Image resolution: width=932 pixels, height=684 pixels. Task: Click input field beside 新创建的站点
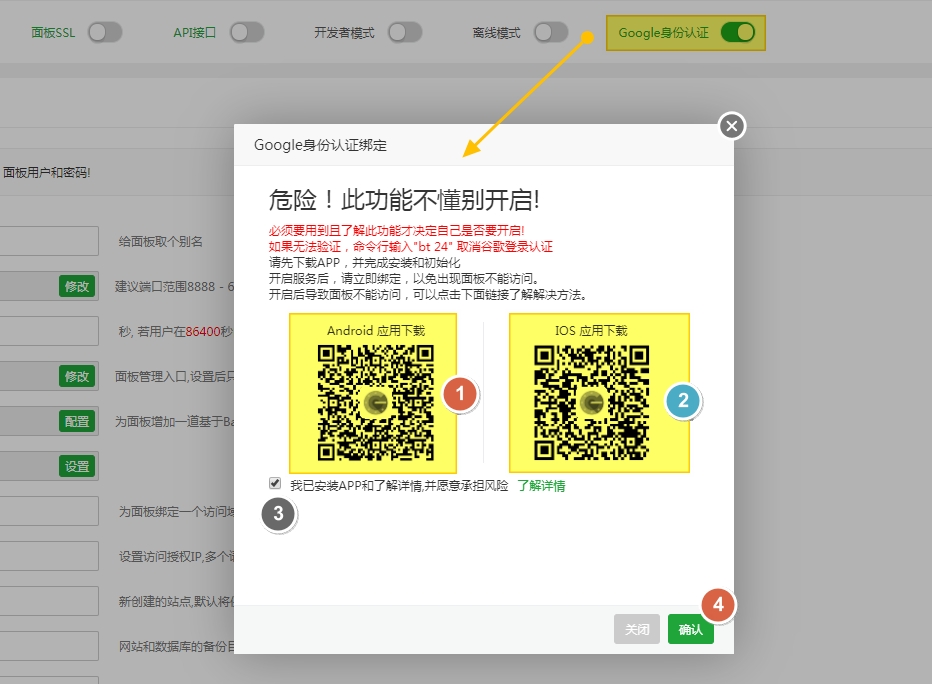click(x=49, y=601)
